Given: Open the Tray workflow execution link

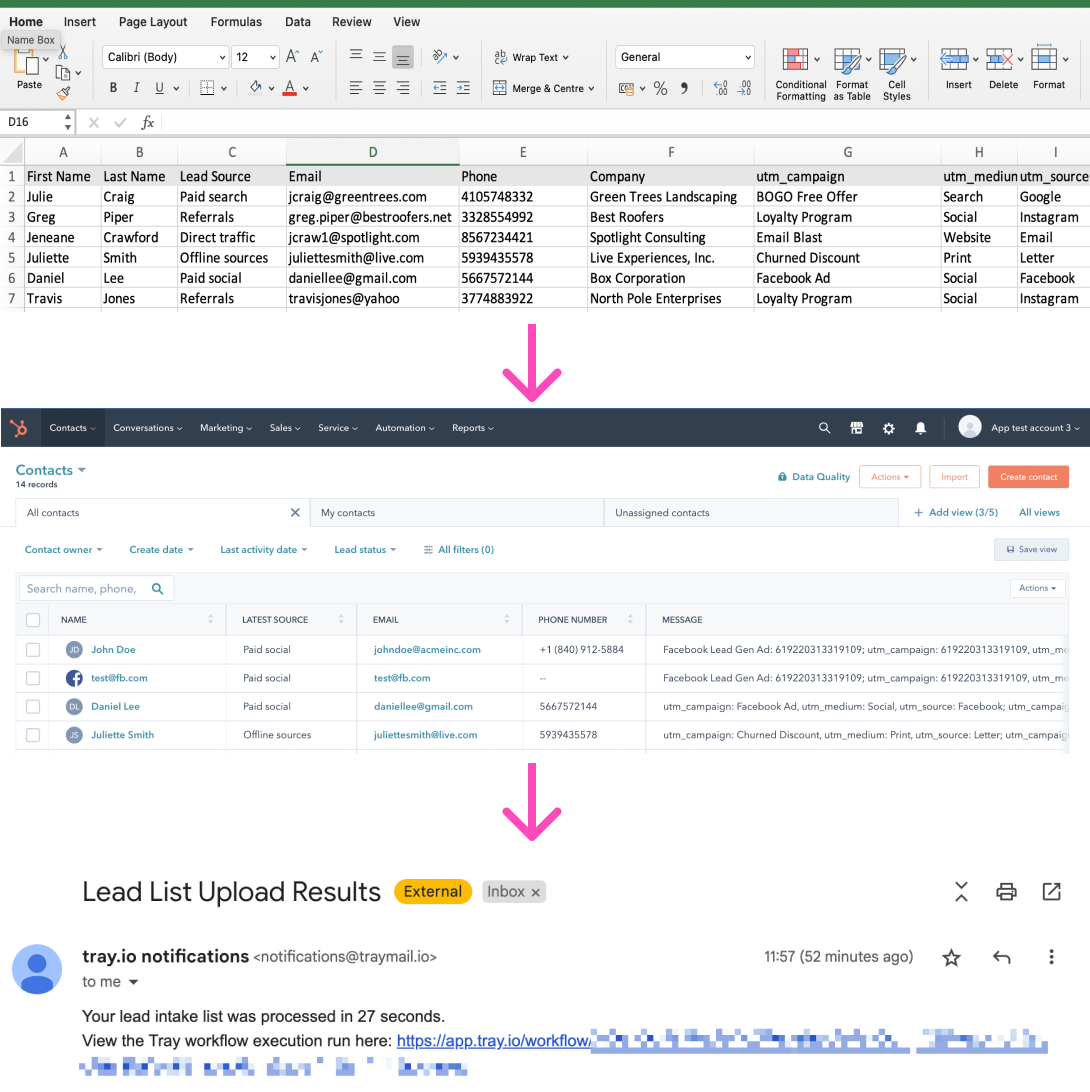Looking at the screenshot, I should click(494, 1041).
